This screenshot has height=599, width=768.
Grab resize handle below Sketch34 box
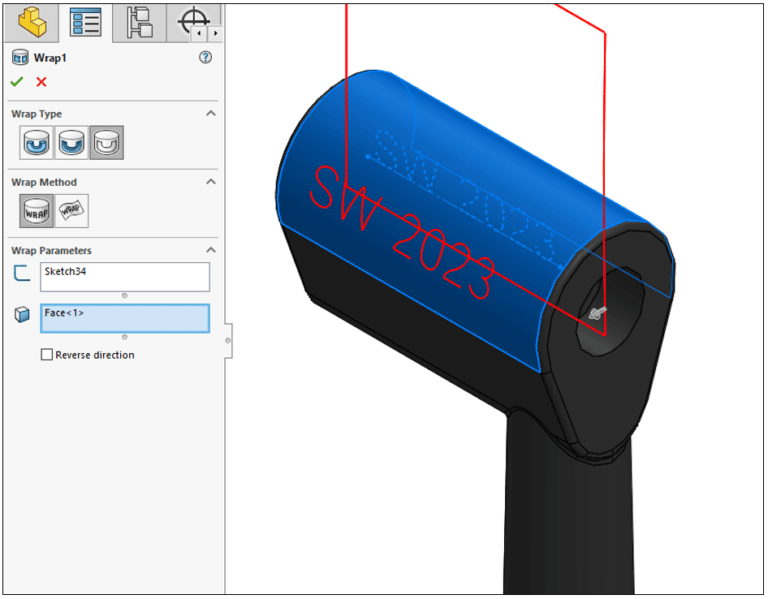coord(124,295)
